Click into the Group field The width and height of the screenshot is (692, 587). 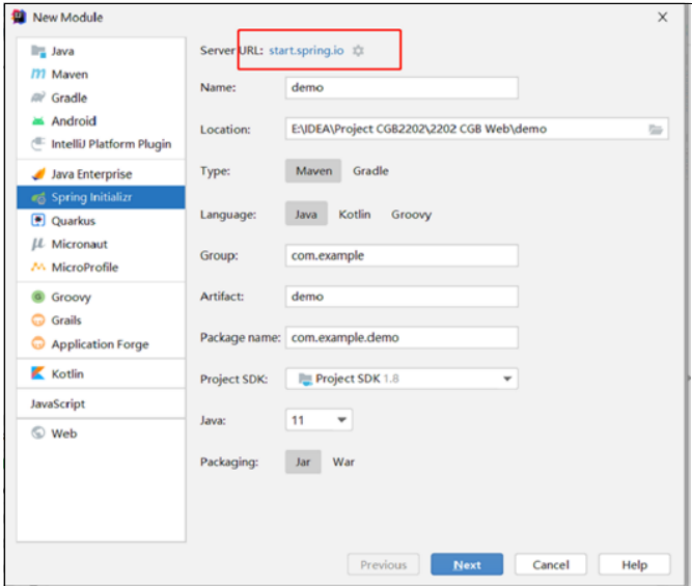pos(402,256)
